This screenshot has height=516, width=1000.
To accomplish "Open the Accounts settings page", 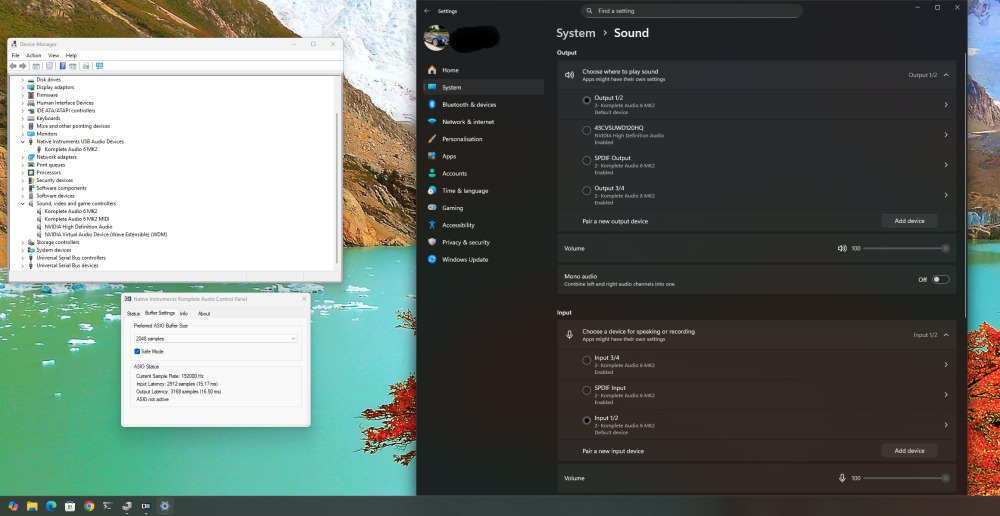I will pyautogui.click(x=483, y=173).
